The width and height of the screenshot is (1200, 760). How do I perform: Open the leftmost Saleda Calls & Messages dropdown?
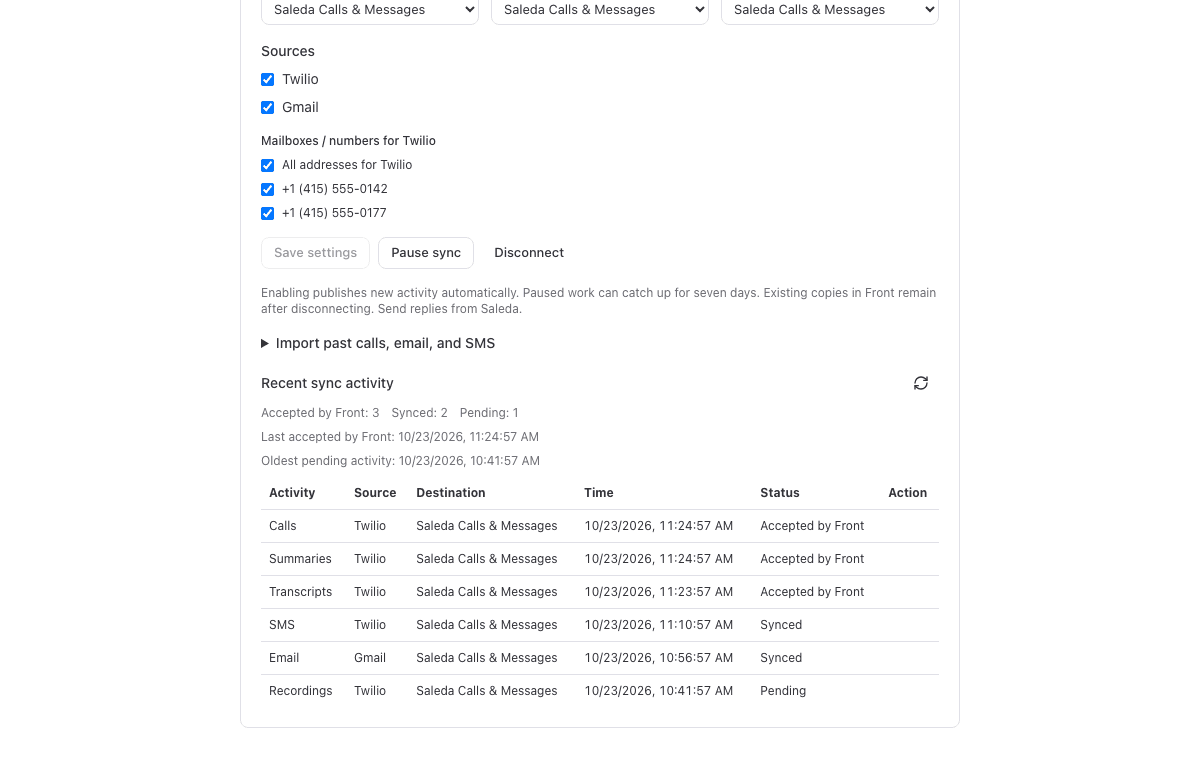coord(370,10)
